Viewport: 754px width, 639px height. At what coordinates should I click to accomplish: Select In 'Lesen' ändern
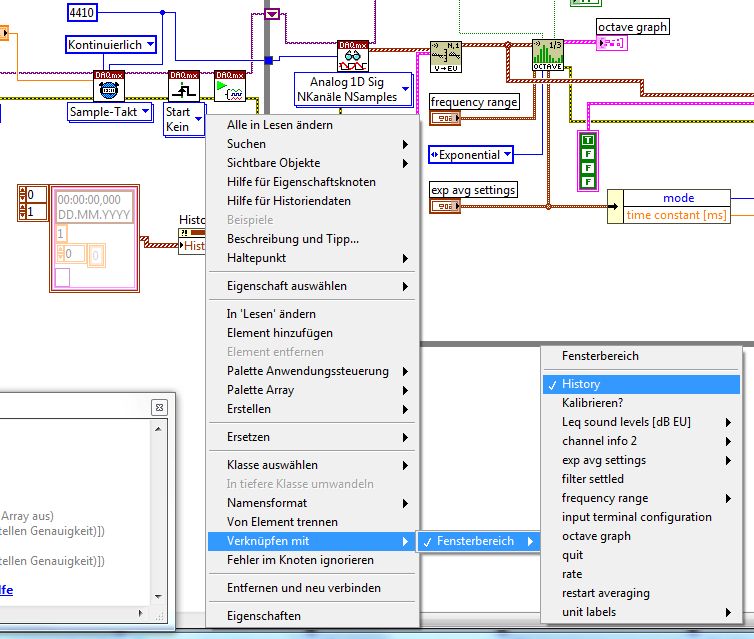click(312, 314)
